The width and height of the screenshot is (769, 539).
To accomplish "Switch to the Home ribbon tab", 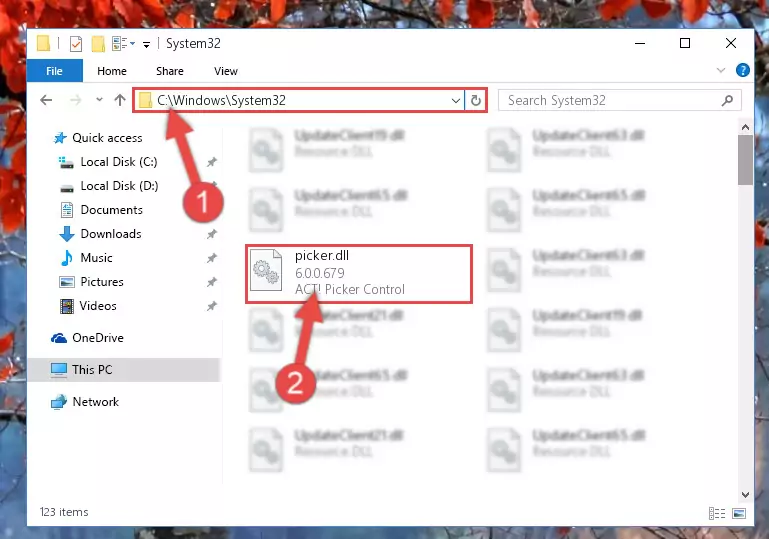I will [112, 71].
